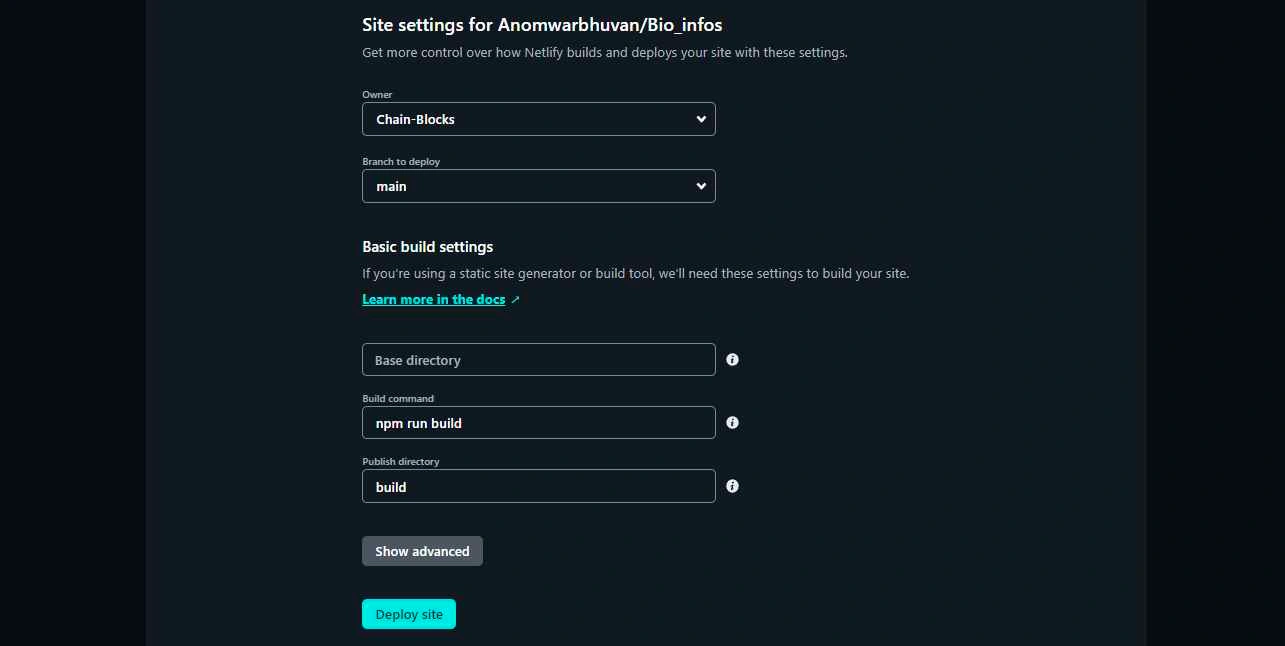Click the Base directory input field
Screen dimensions: 1285x646
(538, 359)
